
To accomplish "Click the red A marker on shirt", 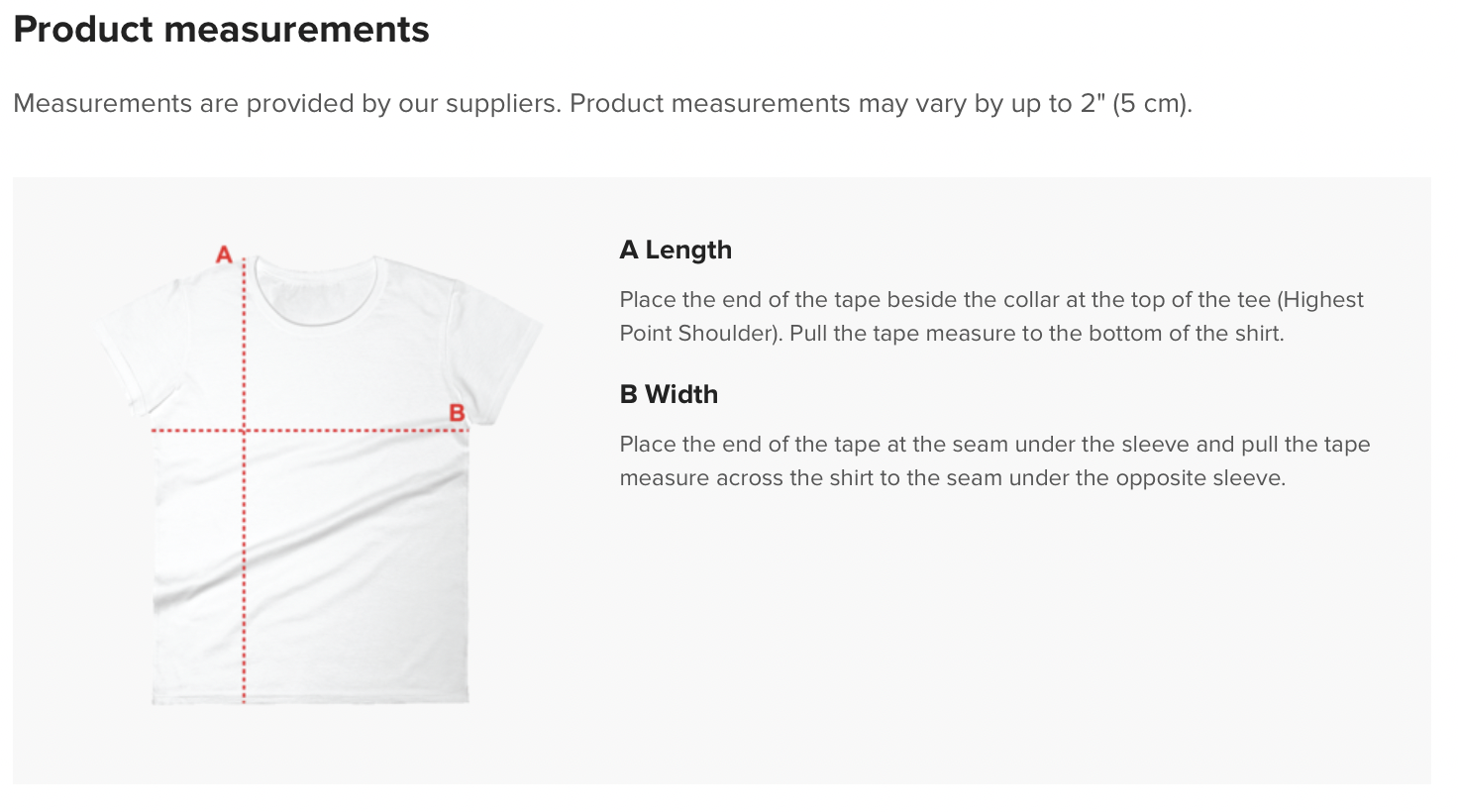I will point(224,254).
